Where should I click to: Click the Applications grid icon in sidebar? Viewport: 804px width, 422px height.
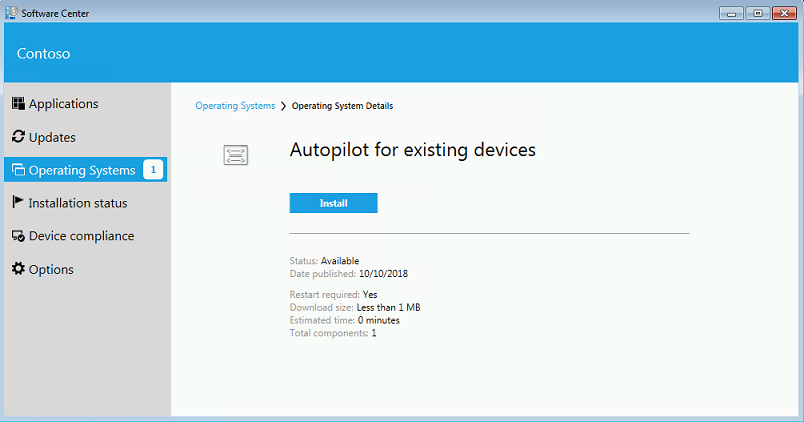tap(18, 104)
